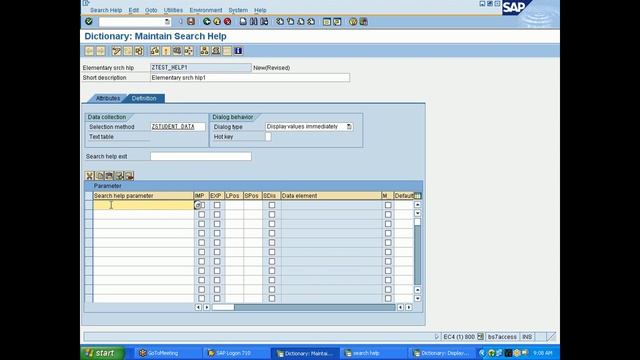640x360 pixels.
Task: Click the table horizontal scrollbar thumb
Action: (x=223, y=307)
